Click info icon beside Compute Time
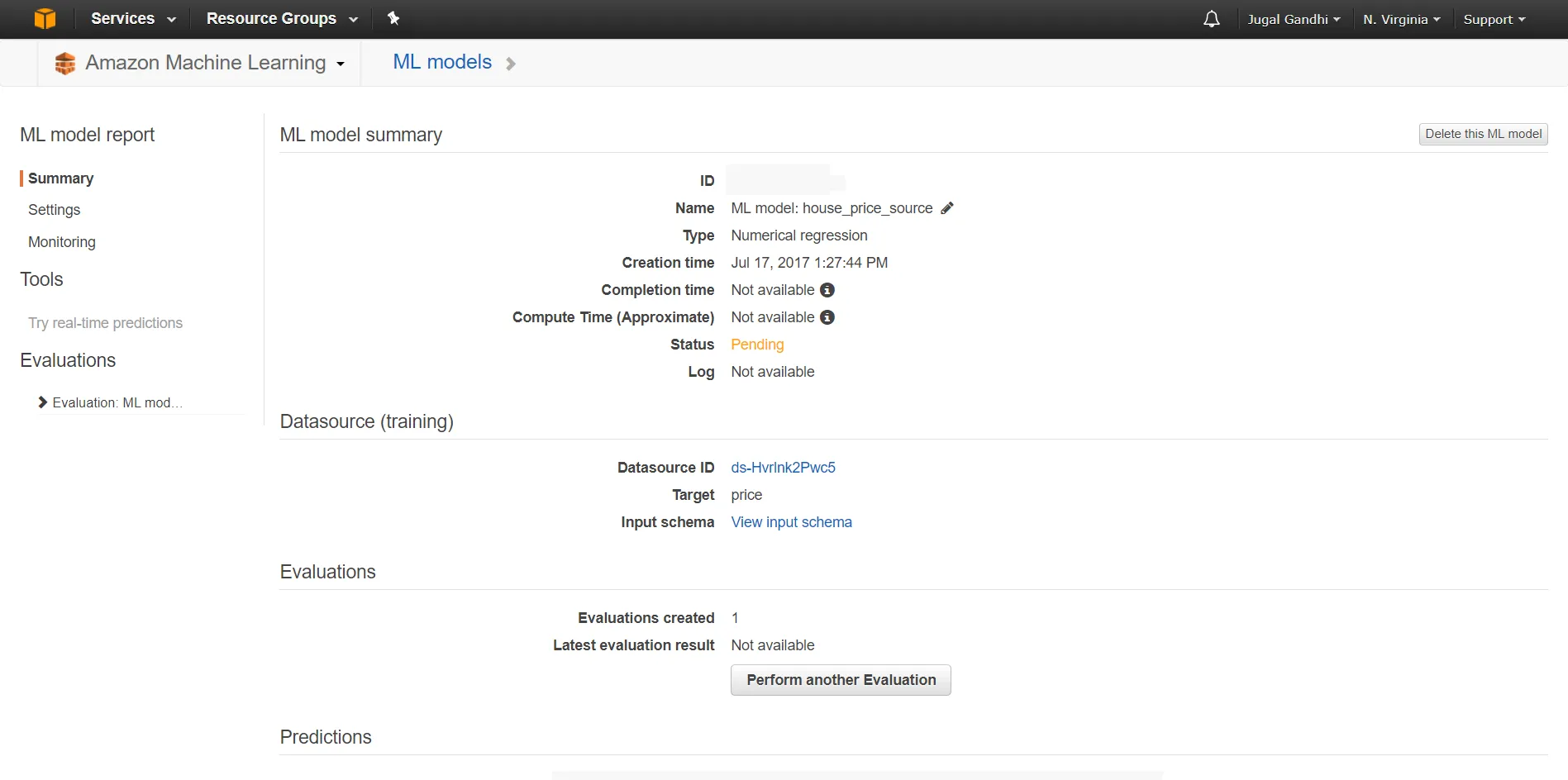The image size is (1568, 780). pos(827,317)
